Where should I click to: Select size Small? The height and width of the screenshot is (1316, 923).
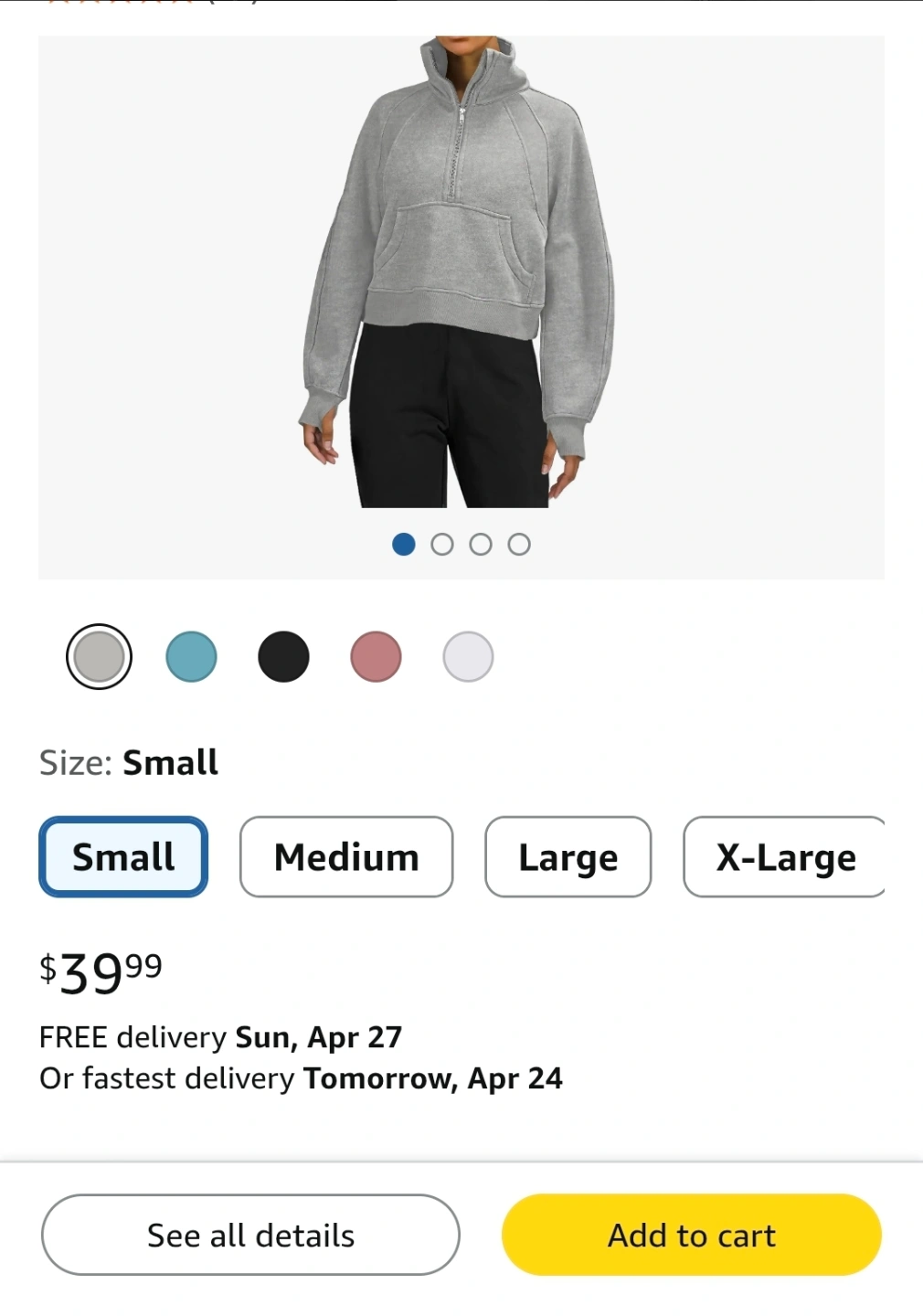(123, 856)
